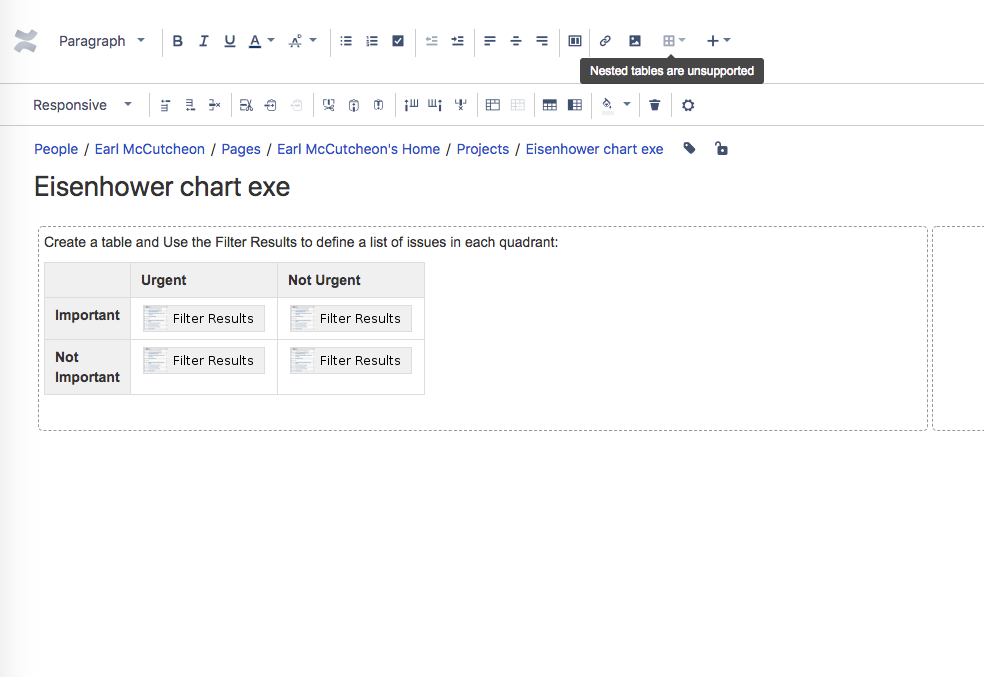This screenshot has height=677, width=984.
Task: Insert column to the right
Action: click(436, 105)
